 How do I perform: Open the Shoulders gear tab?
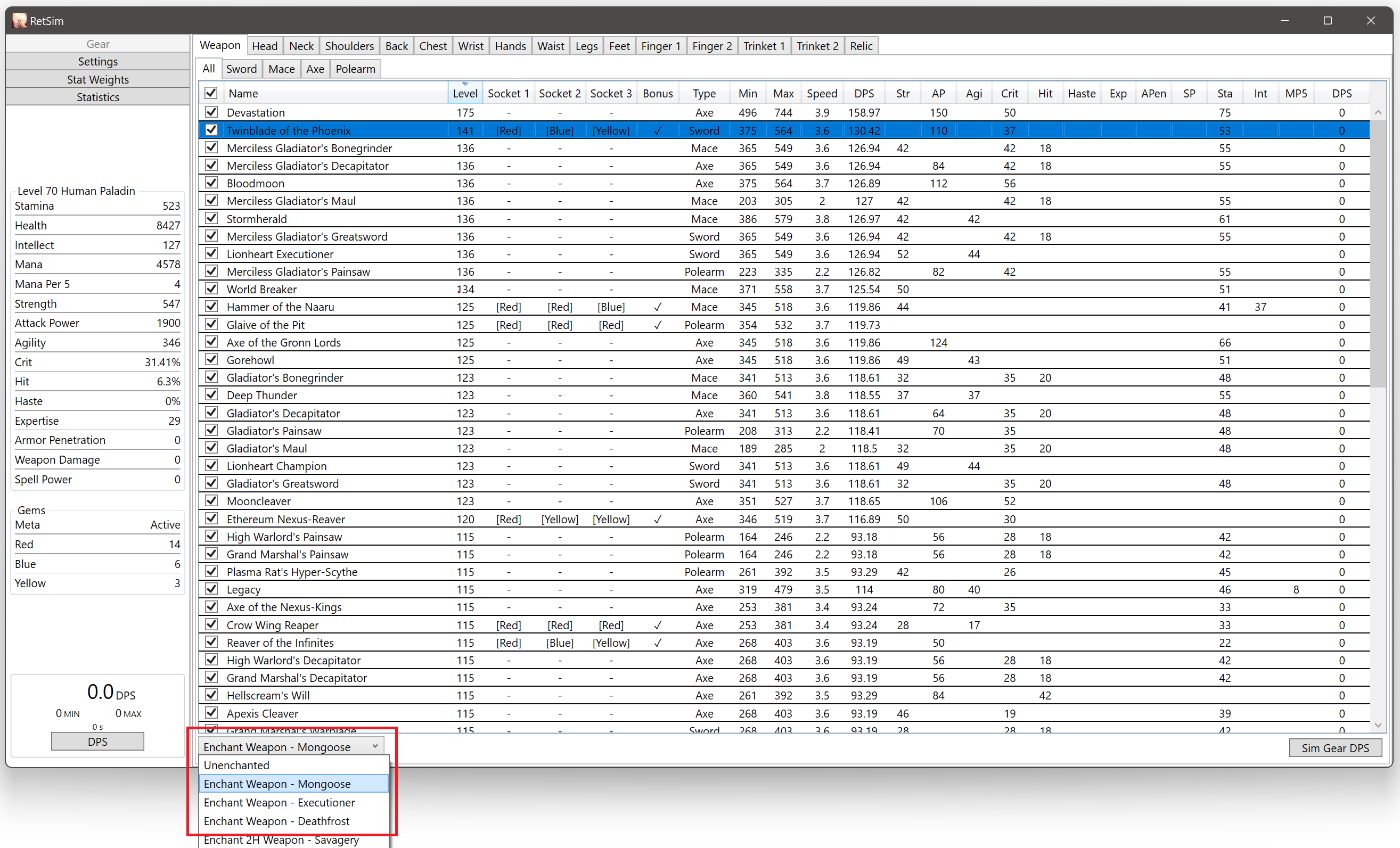point(349,46)
